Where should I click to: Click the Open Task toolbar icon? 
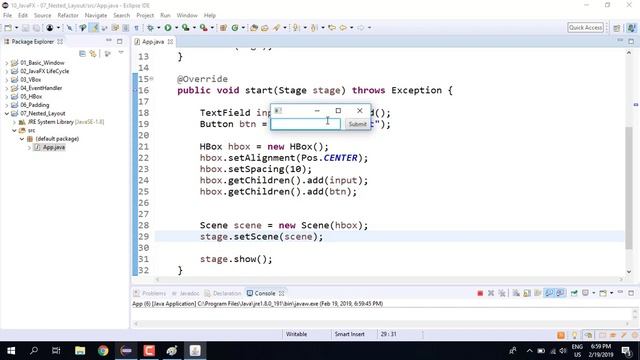pos(265,28)
